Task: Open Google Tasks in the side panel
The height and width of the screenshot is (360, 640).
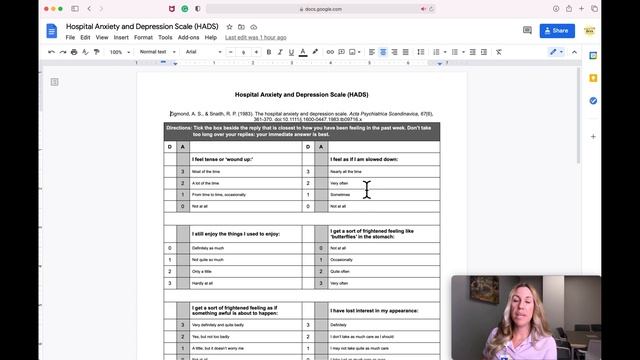Action: pyautogui.click(x=593, y=100)
